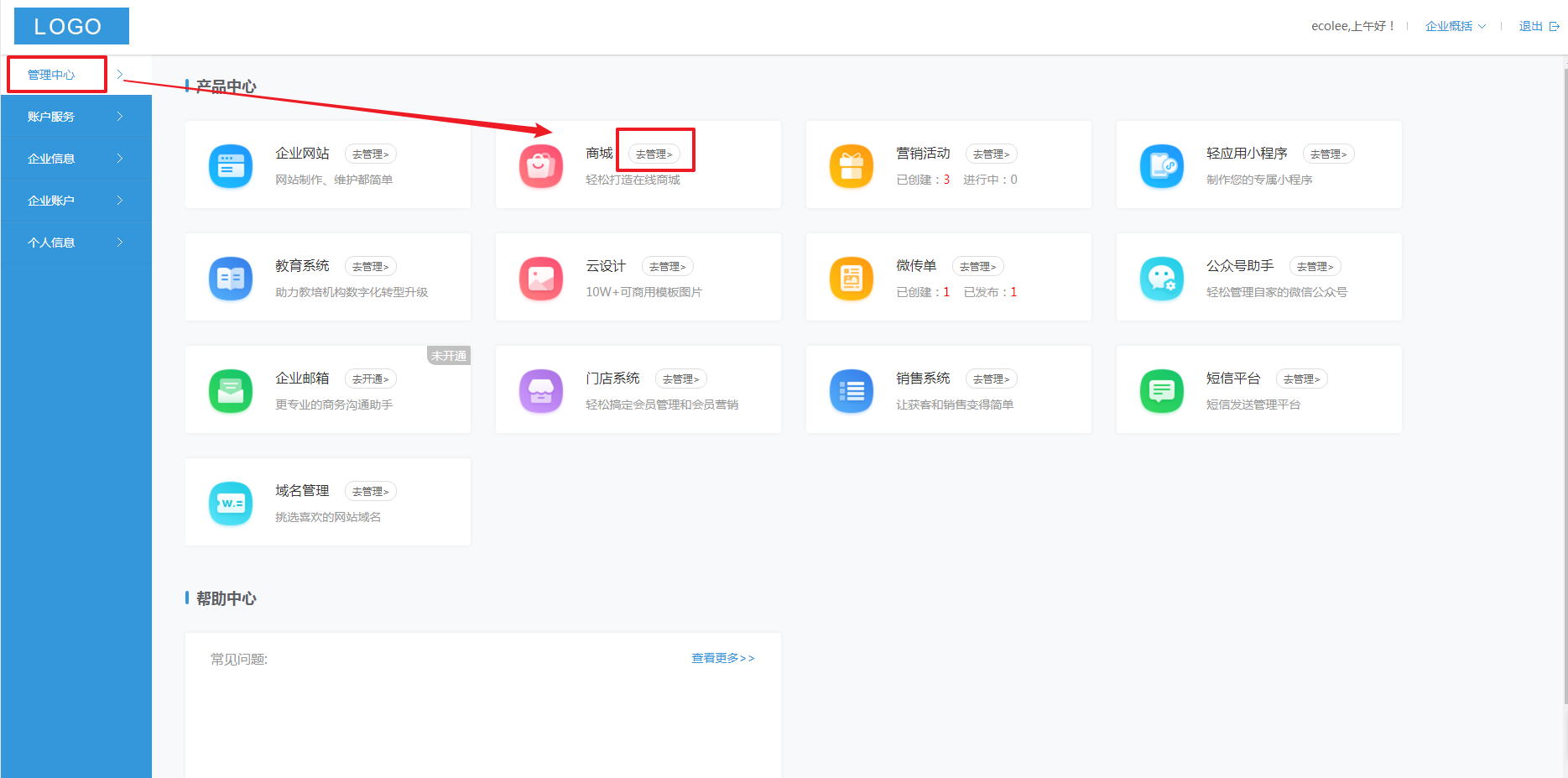Click the 企业邮箱 green envelope icon
The height and width of the screenshot is (778, 1568).
231,391
